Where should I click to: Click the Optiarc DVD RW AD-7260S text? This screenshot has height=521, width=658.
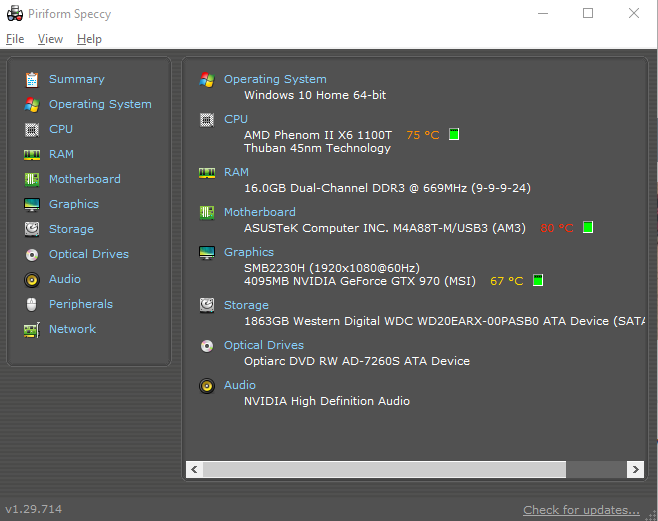pos(357,361)
